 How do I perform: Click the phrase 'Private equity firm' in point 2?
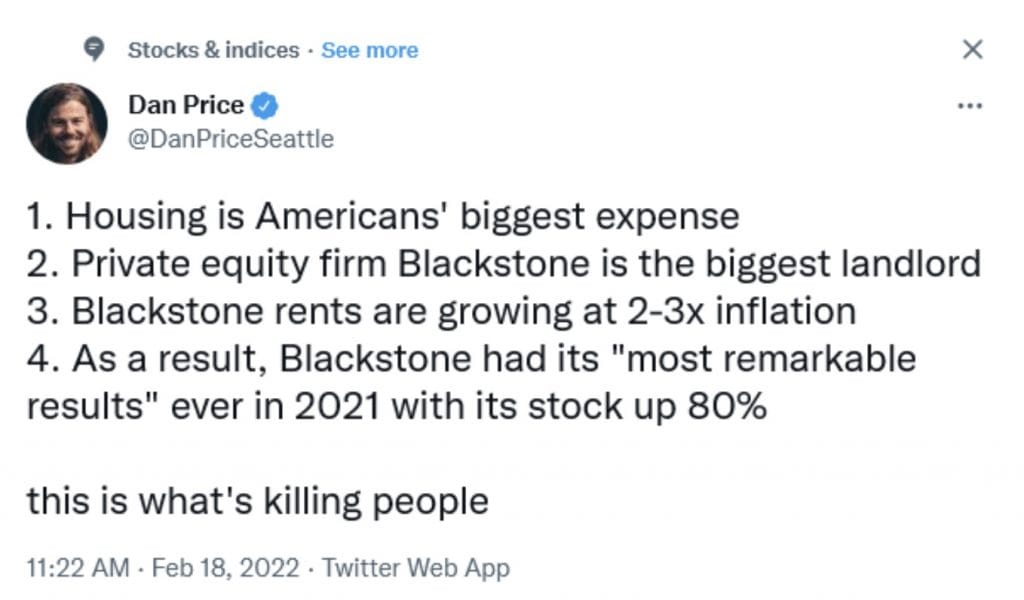[x=229, y=264]
